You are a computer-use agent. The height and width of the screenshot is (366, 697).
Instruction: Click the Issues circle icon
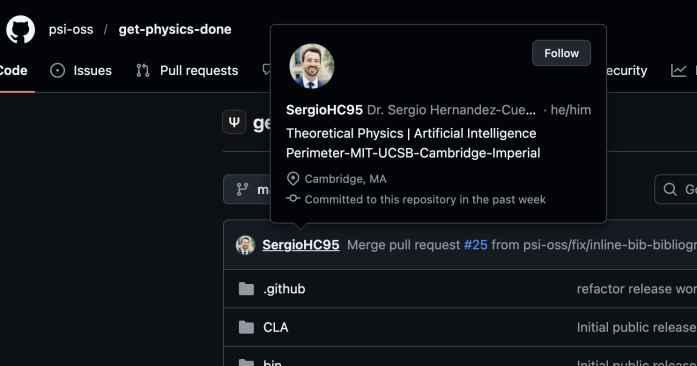[57, 70]
